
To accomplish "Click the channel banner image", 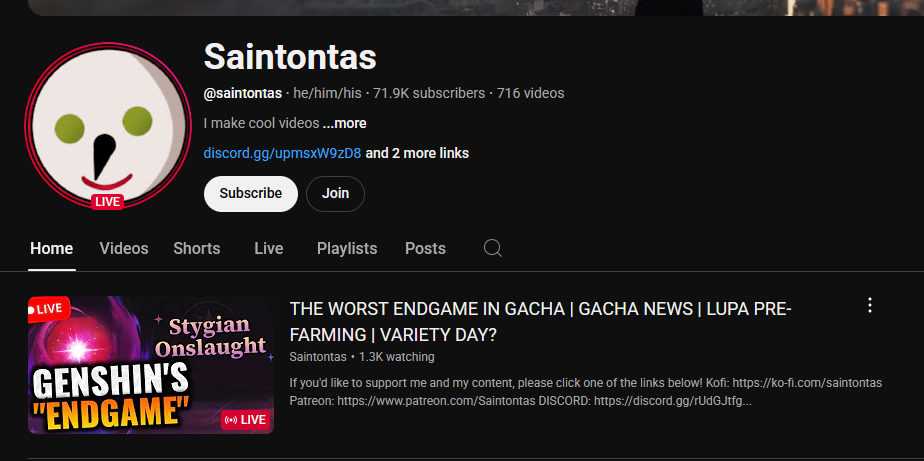I will click(x=476, y=8).
